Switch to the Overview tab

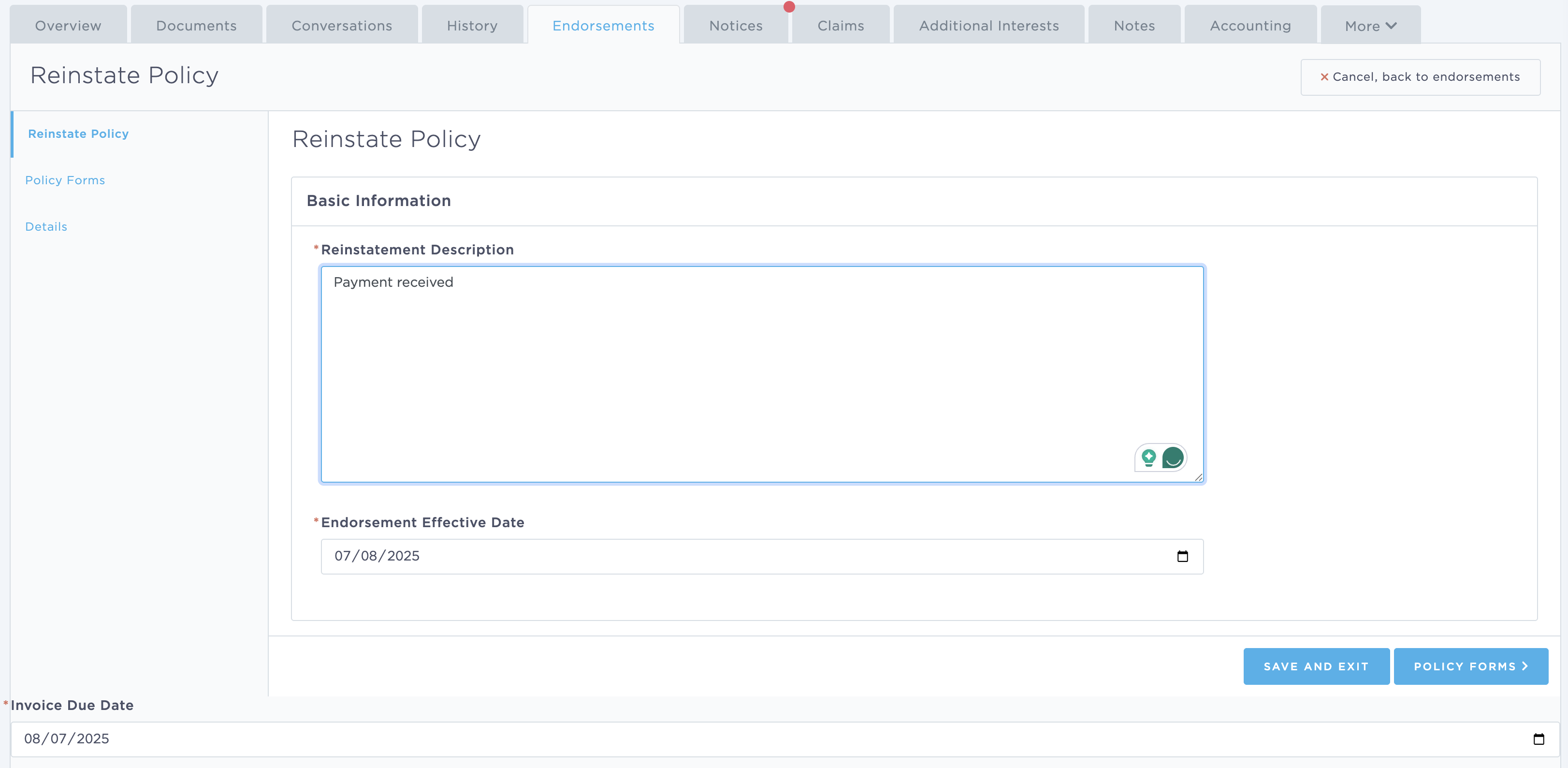tap(68, 26)
